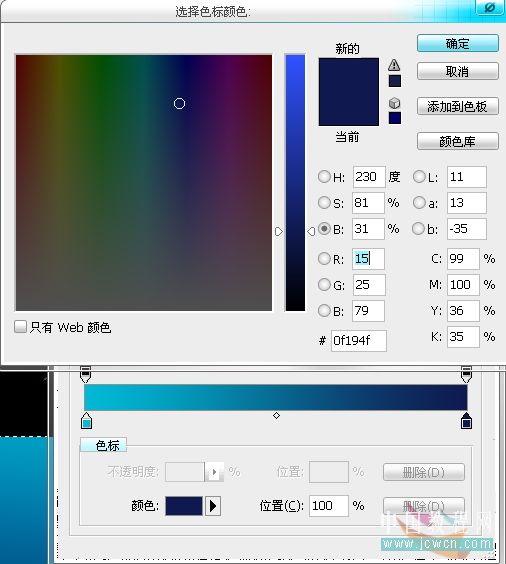This screenshot has width=506, height=564.
Task: Select the right dark blue color stop
Action: point(466,420)
